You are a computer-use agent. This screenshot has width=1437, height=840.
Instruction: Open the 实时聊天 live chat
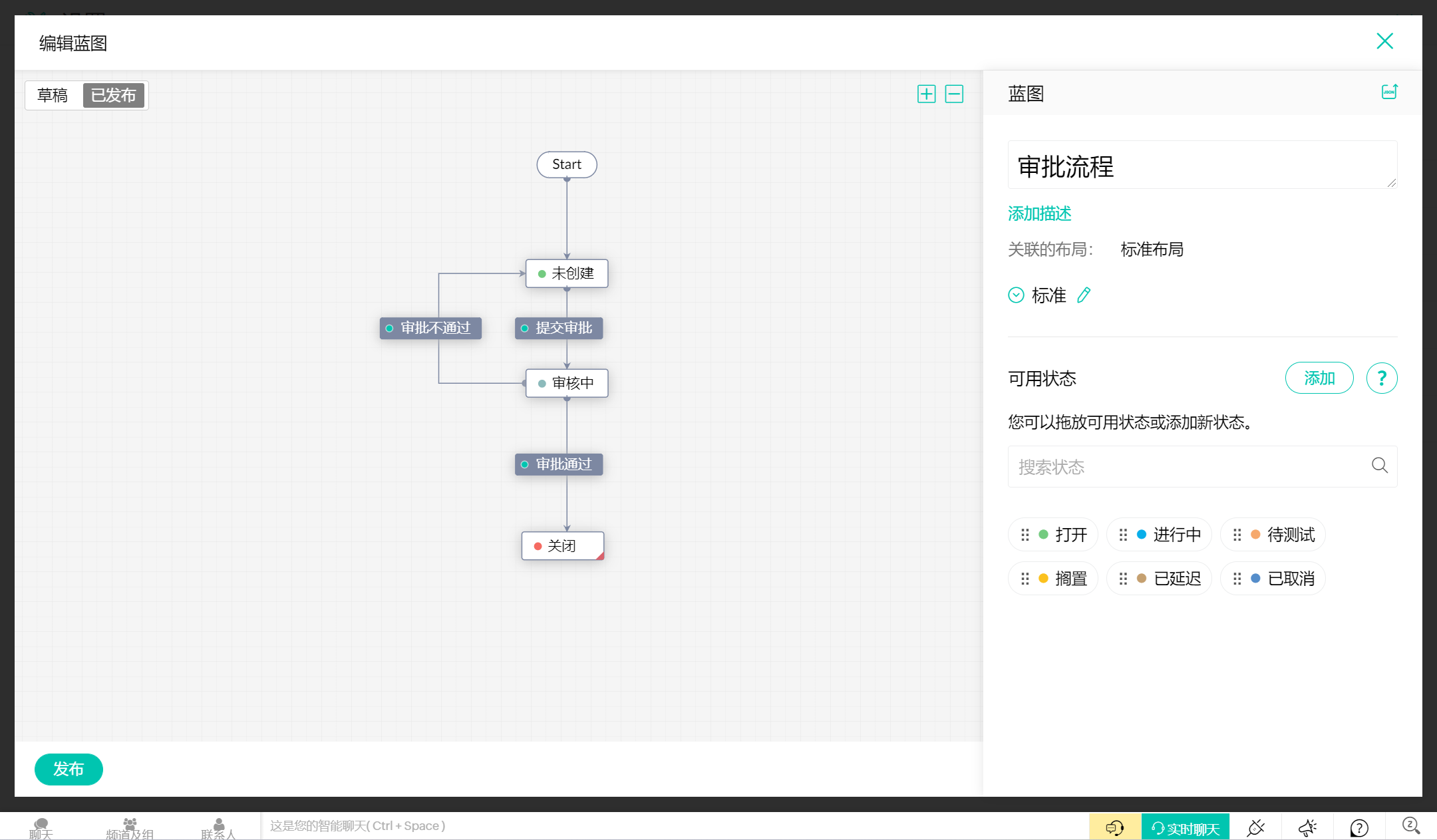tap(1185, 828)
